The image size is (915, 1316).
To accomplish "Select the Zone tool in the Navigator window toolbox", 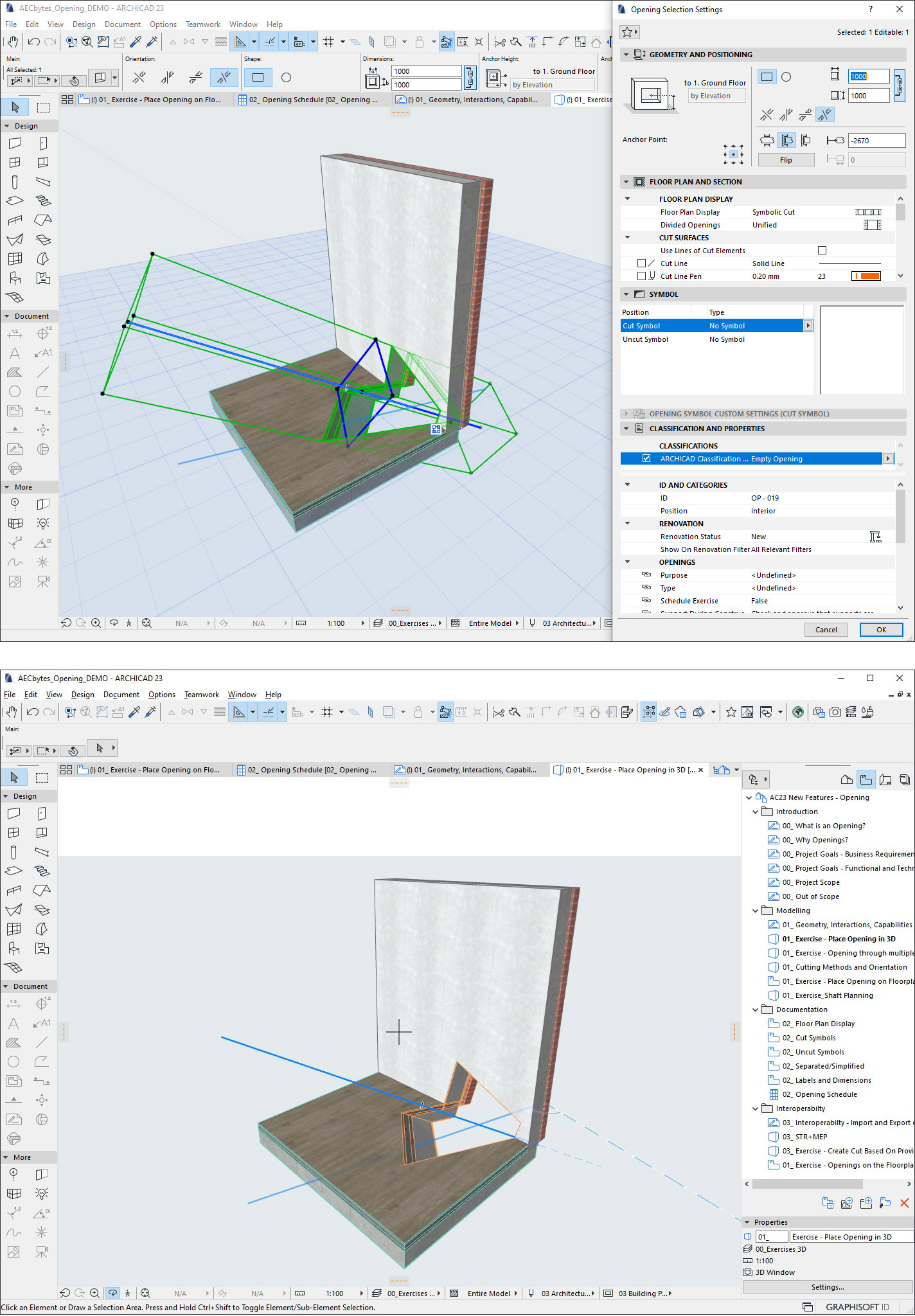I will [42, 948].
